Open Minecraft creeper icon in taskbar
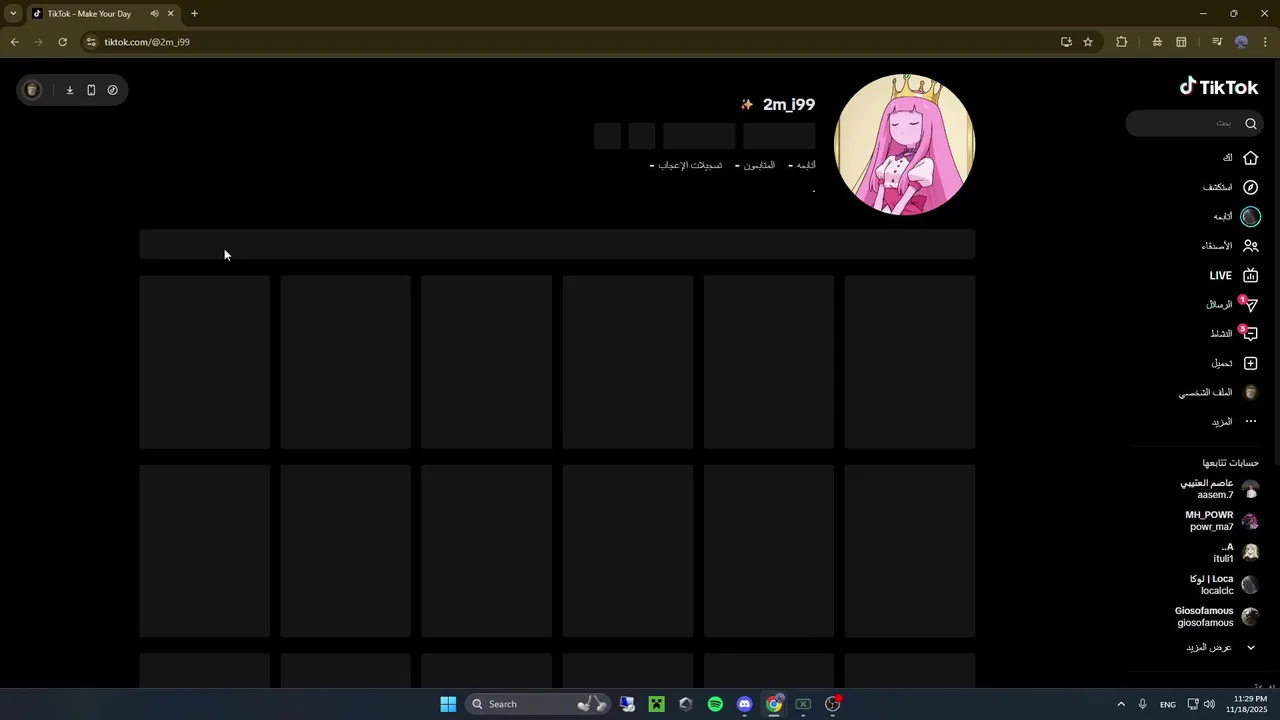 point(656,704)
